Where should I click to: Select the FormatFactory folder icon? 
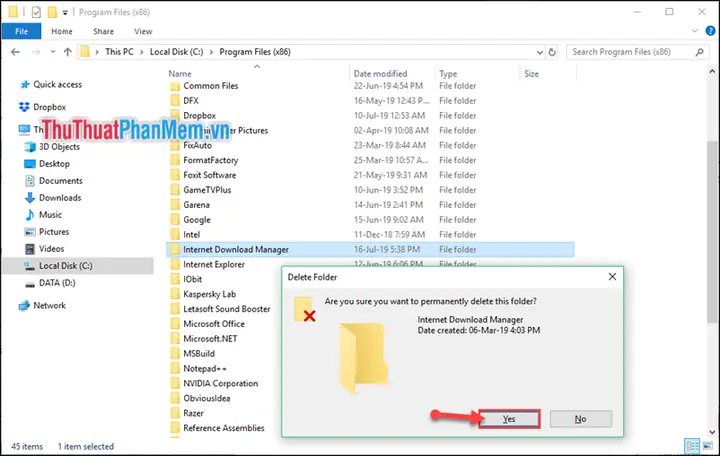174,160
